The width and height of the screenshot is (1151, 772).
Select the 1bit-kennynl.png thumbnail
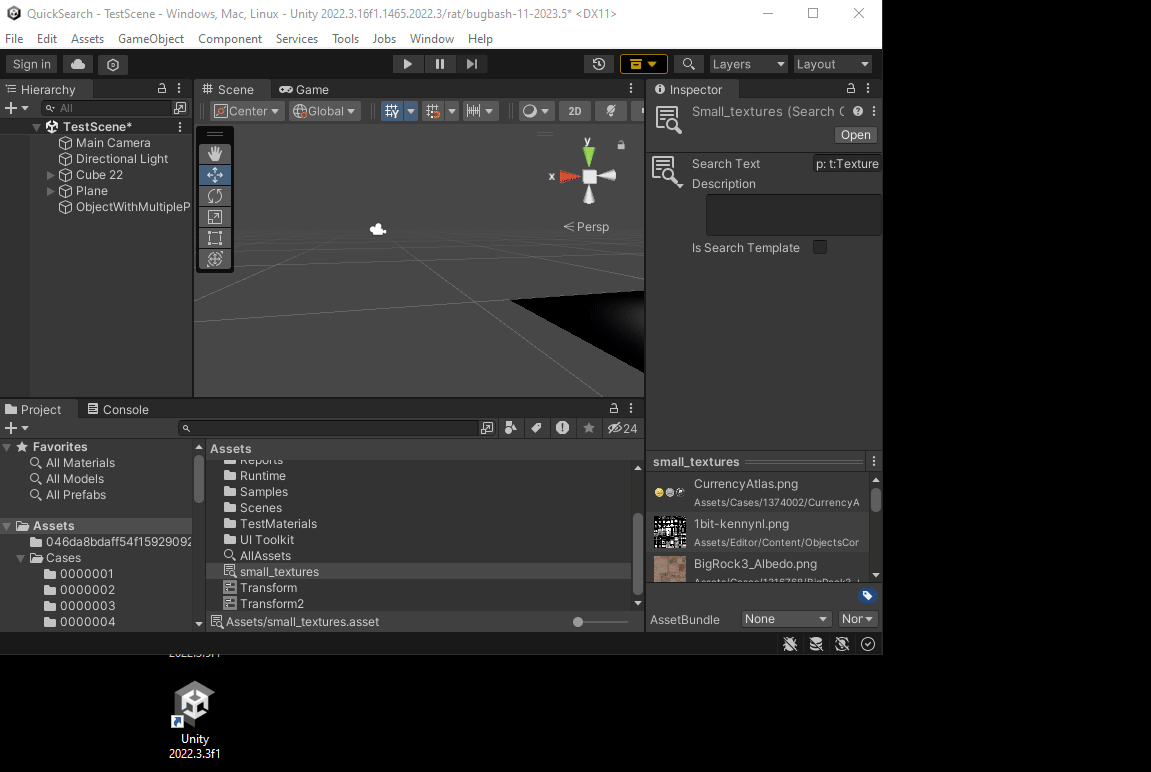[x=670, y=532]
